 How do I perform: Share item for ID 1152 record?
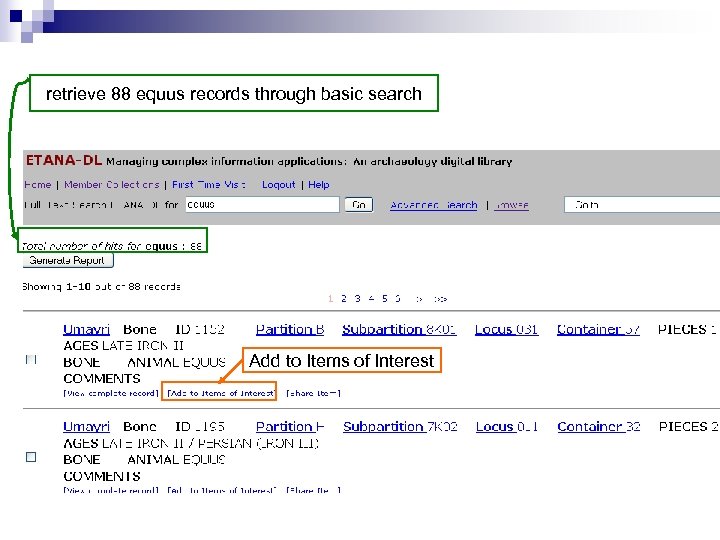click(313, 393)
